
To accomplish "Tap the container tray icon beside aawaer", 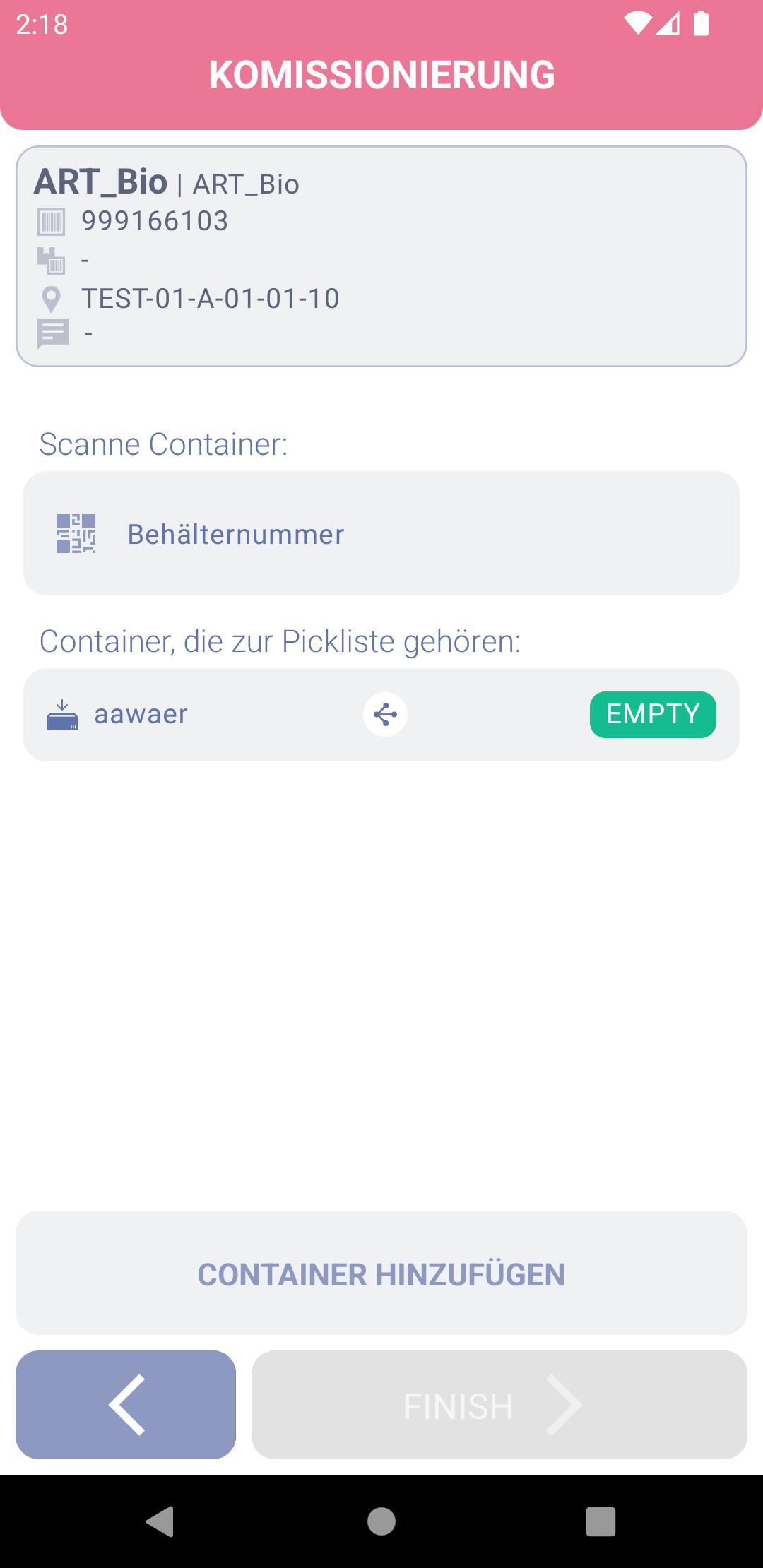I will (62, 715).
